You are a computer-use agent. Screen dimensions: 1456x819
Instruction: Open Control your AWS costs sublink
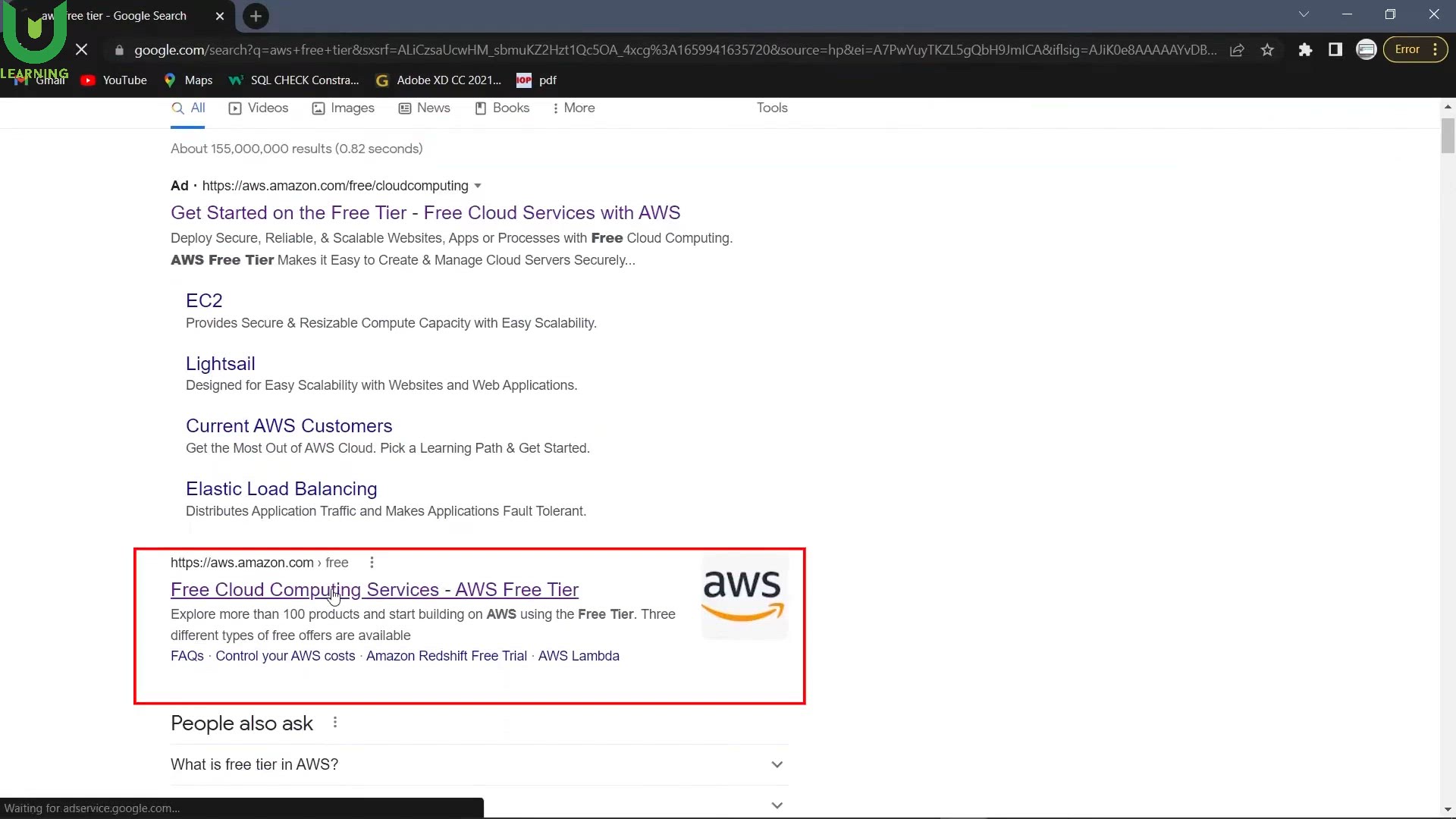[285, 656]
